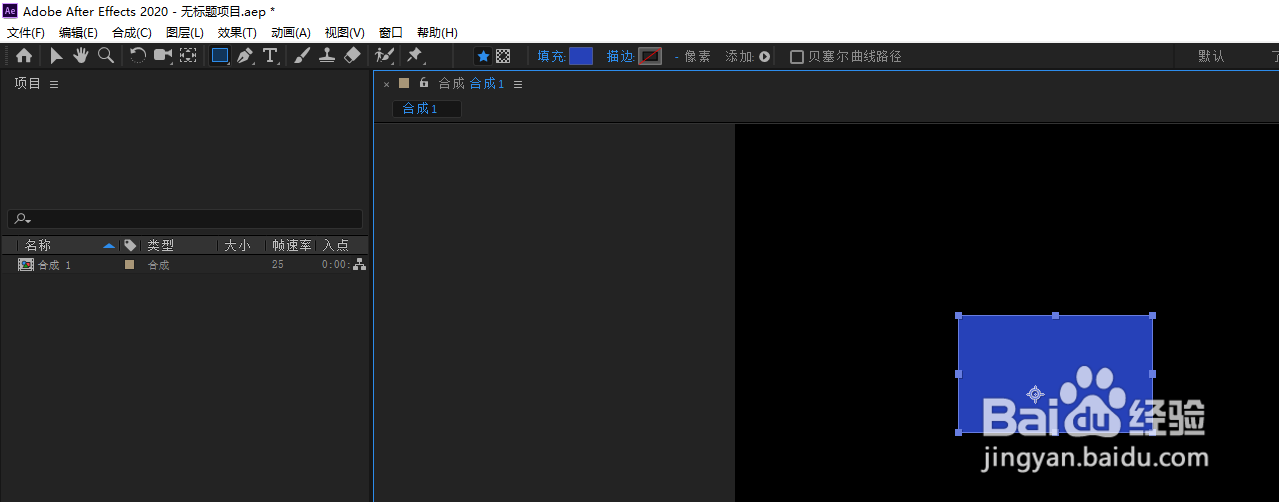Enable the 贝塞尔曲线路径 checkbox
The image size is (1279, 502).
[797, 56]
